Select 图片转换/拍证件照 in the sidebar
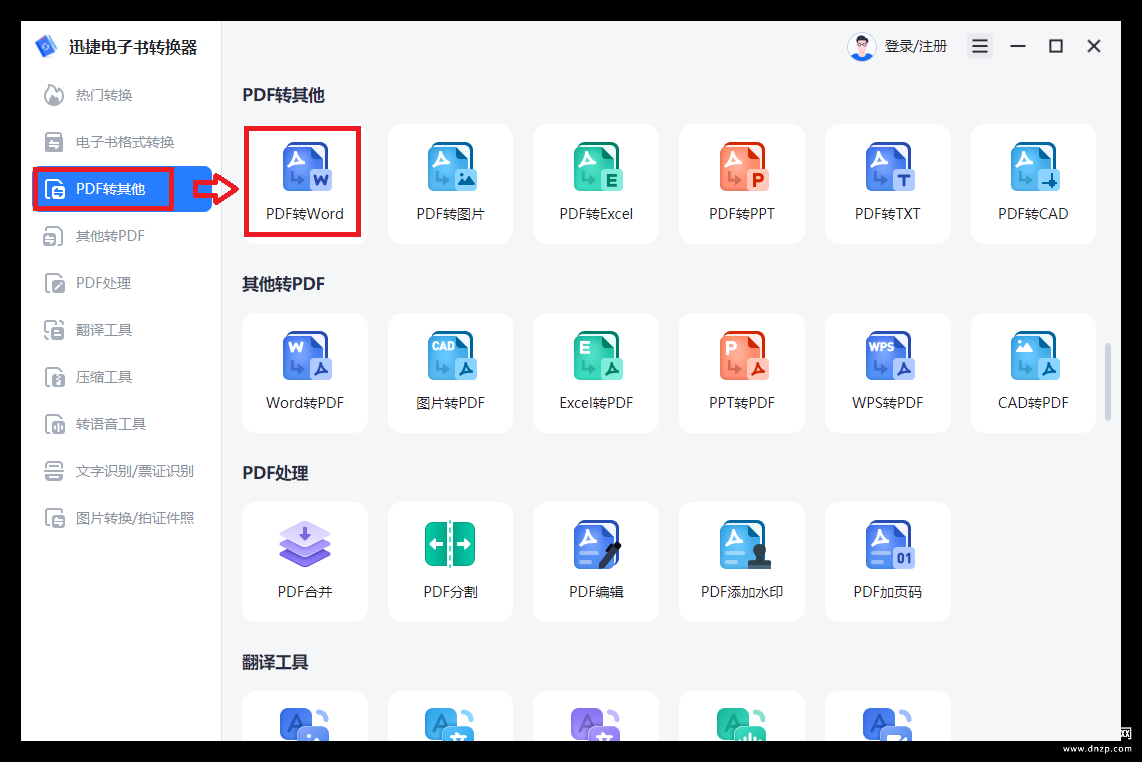 (x=122, y=518)
